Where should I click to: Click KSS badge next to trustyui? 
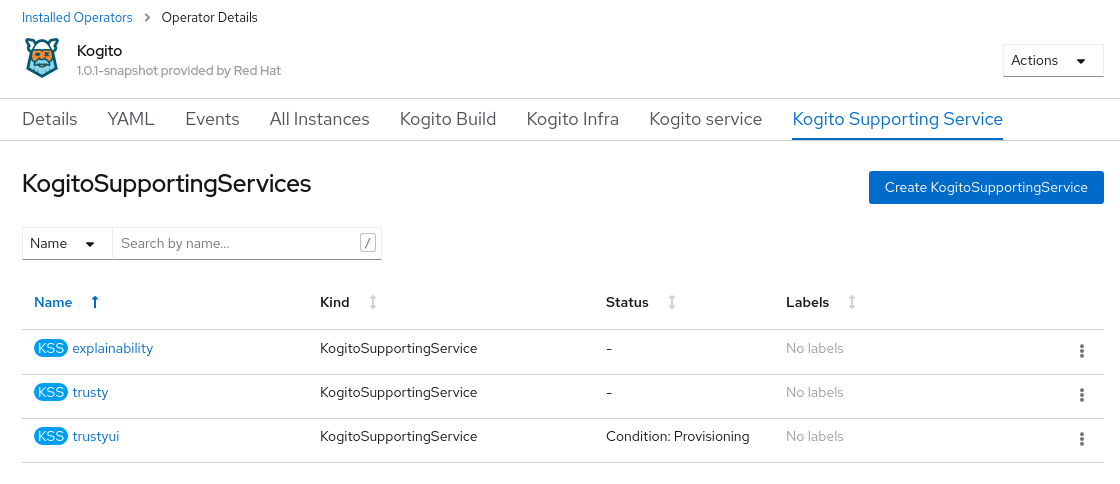51,436
